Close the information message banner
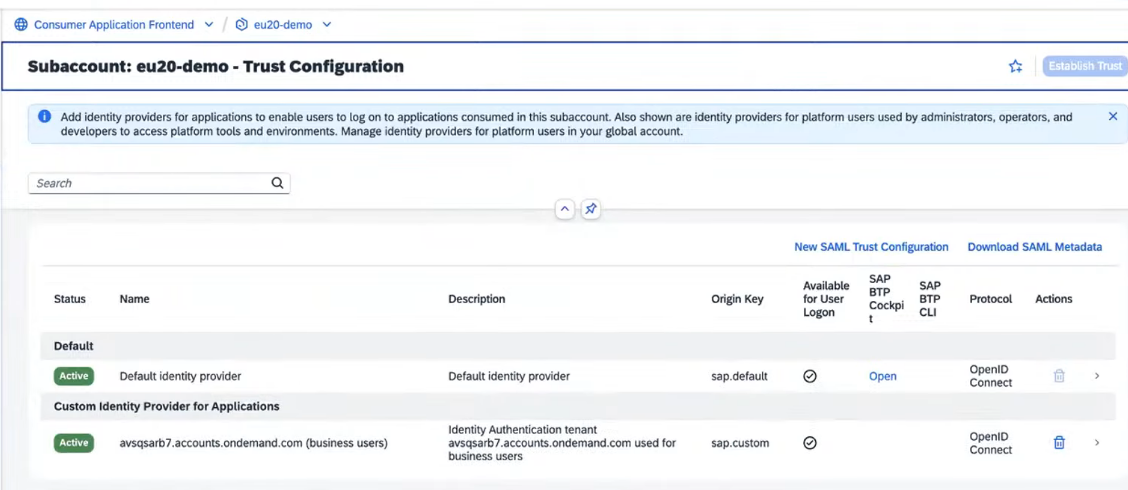1128x490 pixels. tap(1112, 117)
